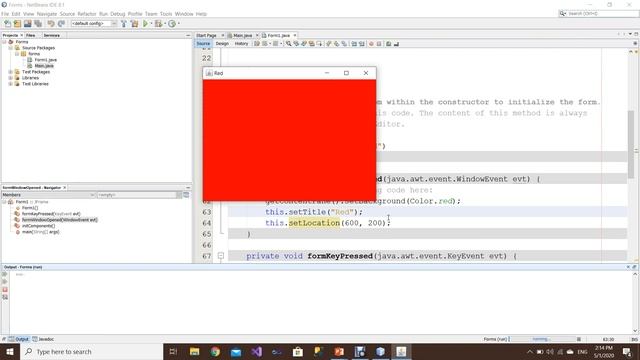Click the Windows Start button
This screenshot has width=640, height=360.
coord(10,351)
